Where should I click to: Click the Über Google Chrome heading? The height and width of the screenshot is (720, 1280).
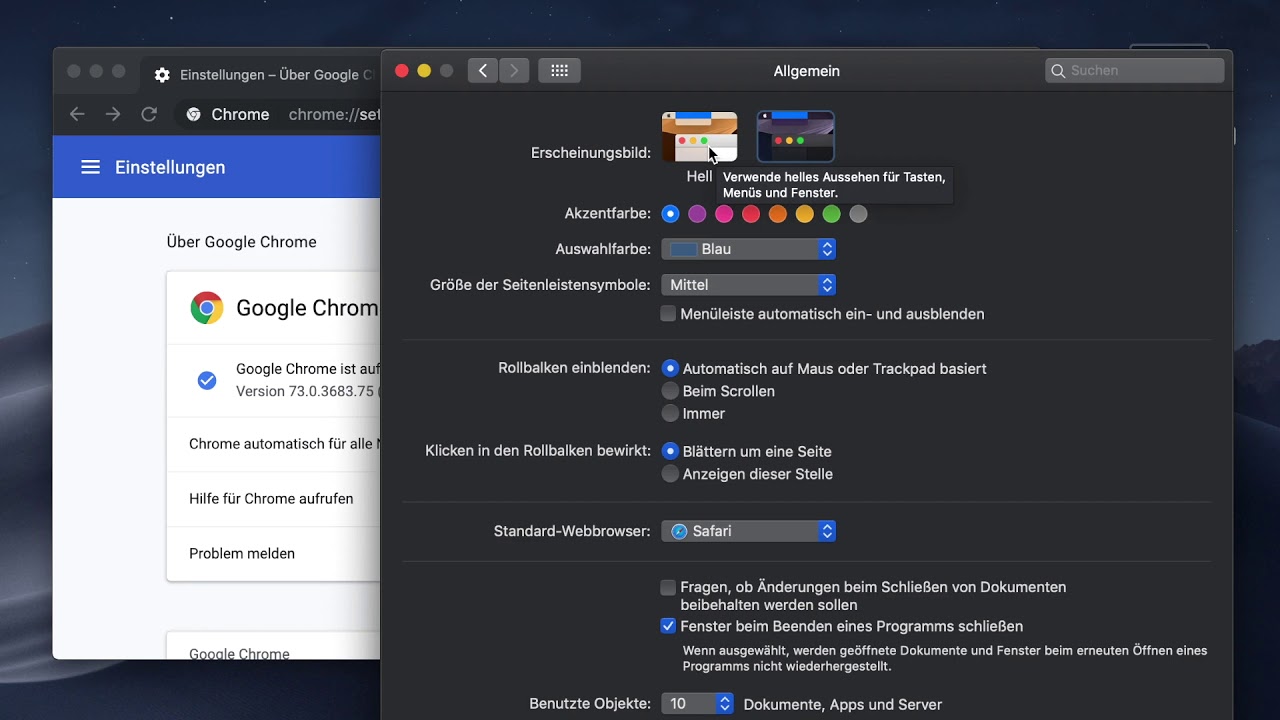(x=241, y=242)
